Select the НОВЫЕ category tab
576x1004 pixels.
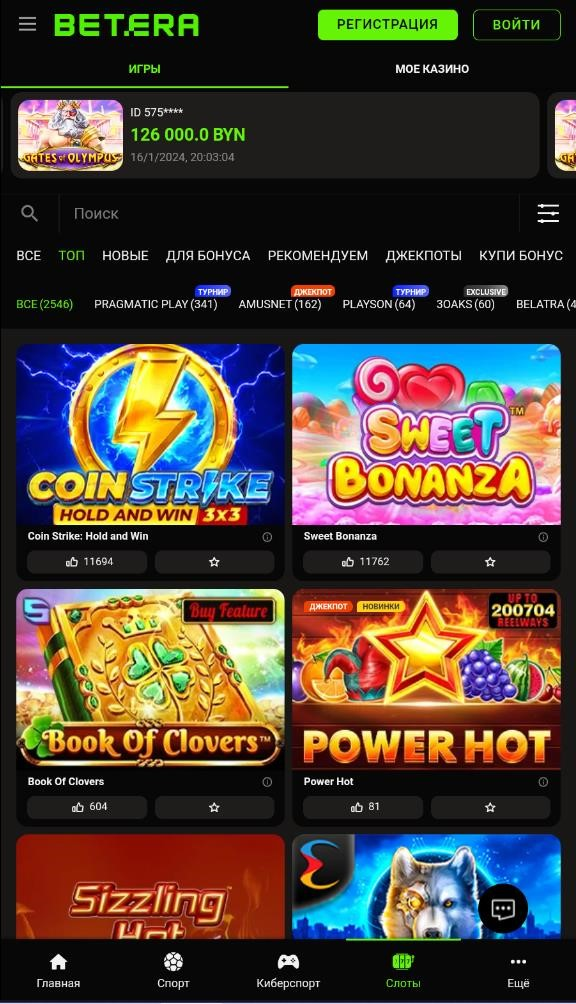coord(125,255)
